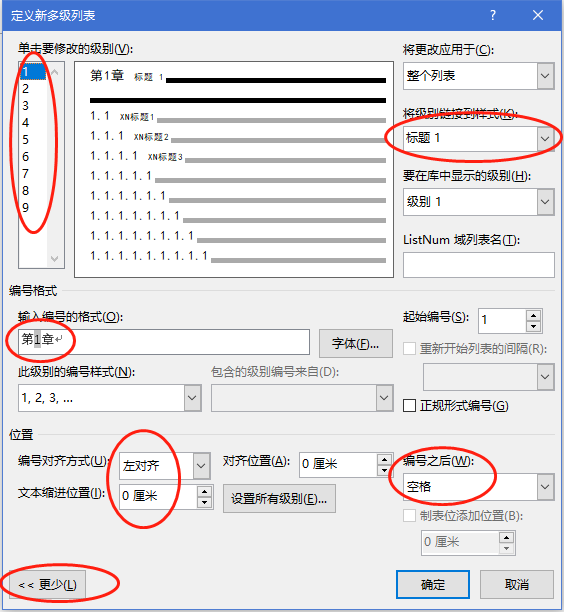
Task: Click the help question mark icon
Action: [493, 15]
